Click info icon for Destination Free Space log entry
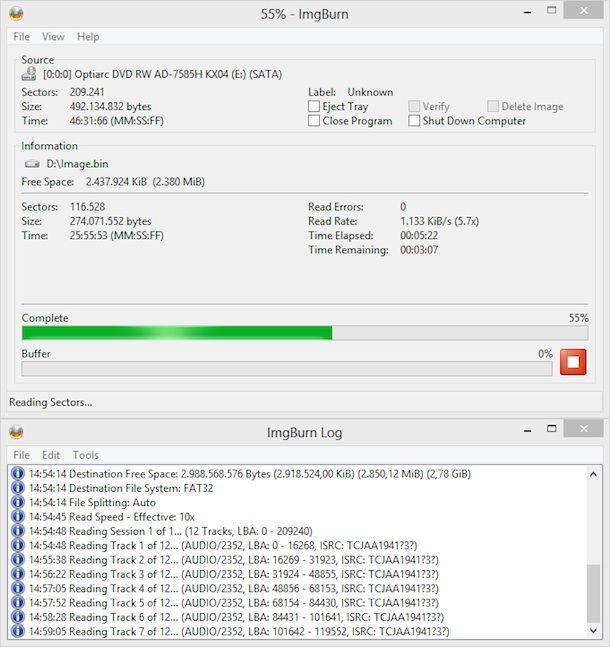This screenshot has width=610, height=647. pyautogui.click(x=17, y=473)
